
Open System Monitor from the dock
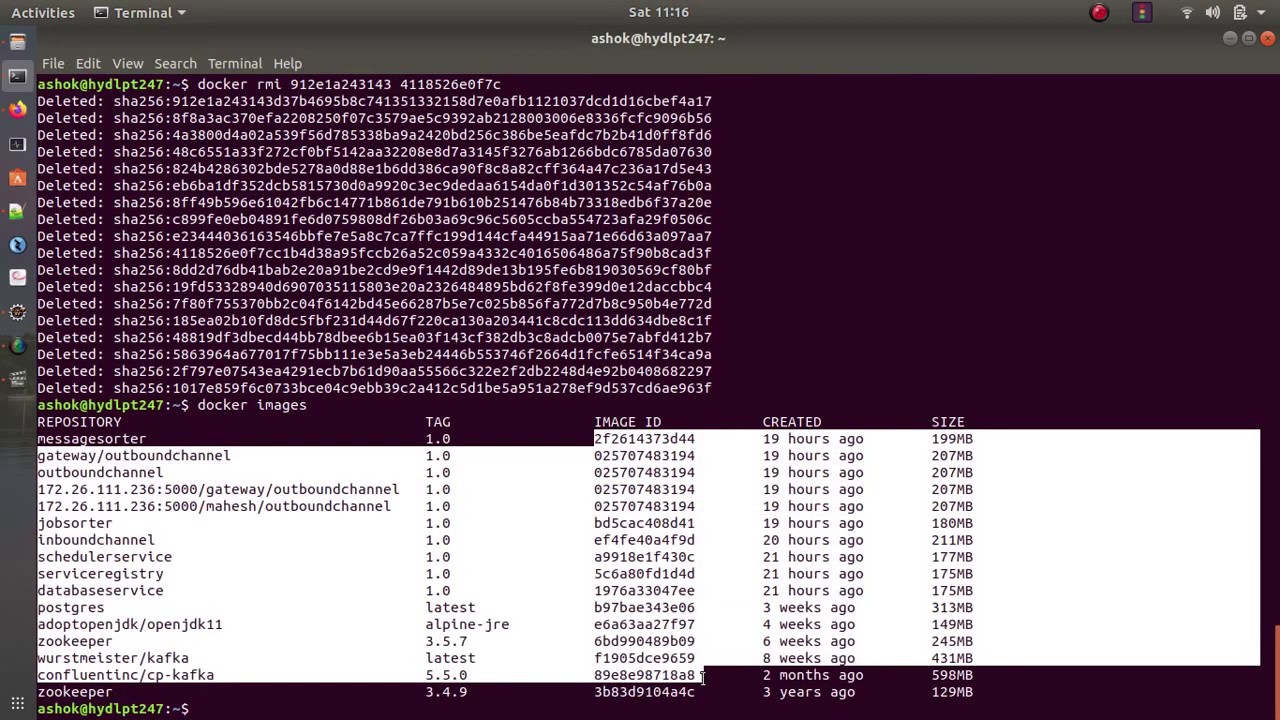[x=17, y=144]
